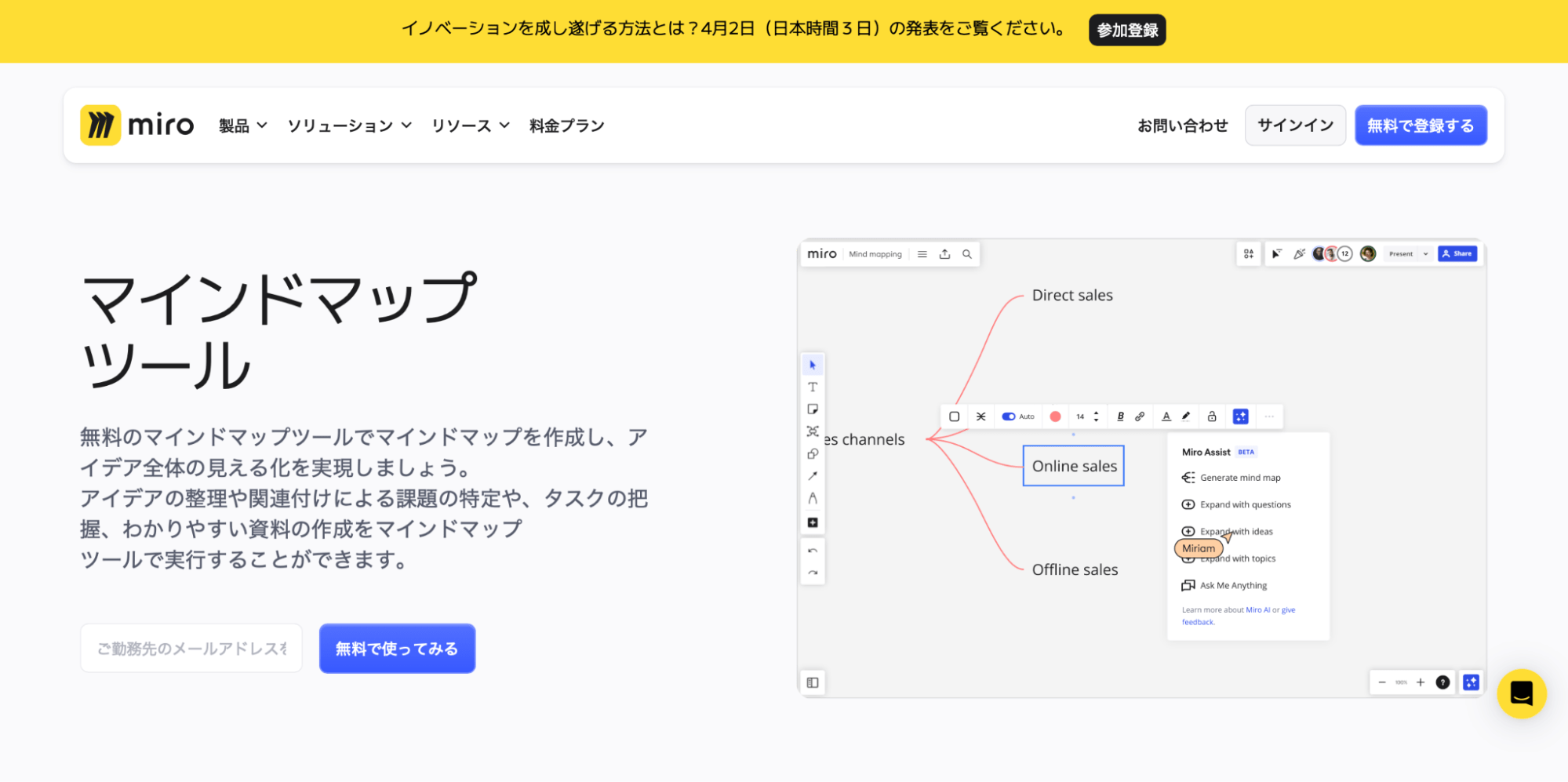Click the サインイン button
Image resolution: width=1568 pixels, height=782 pixels.
(x=1296, y=125)
